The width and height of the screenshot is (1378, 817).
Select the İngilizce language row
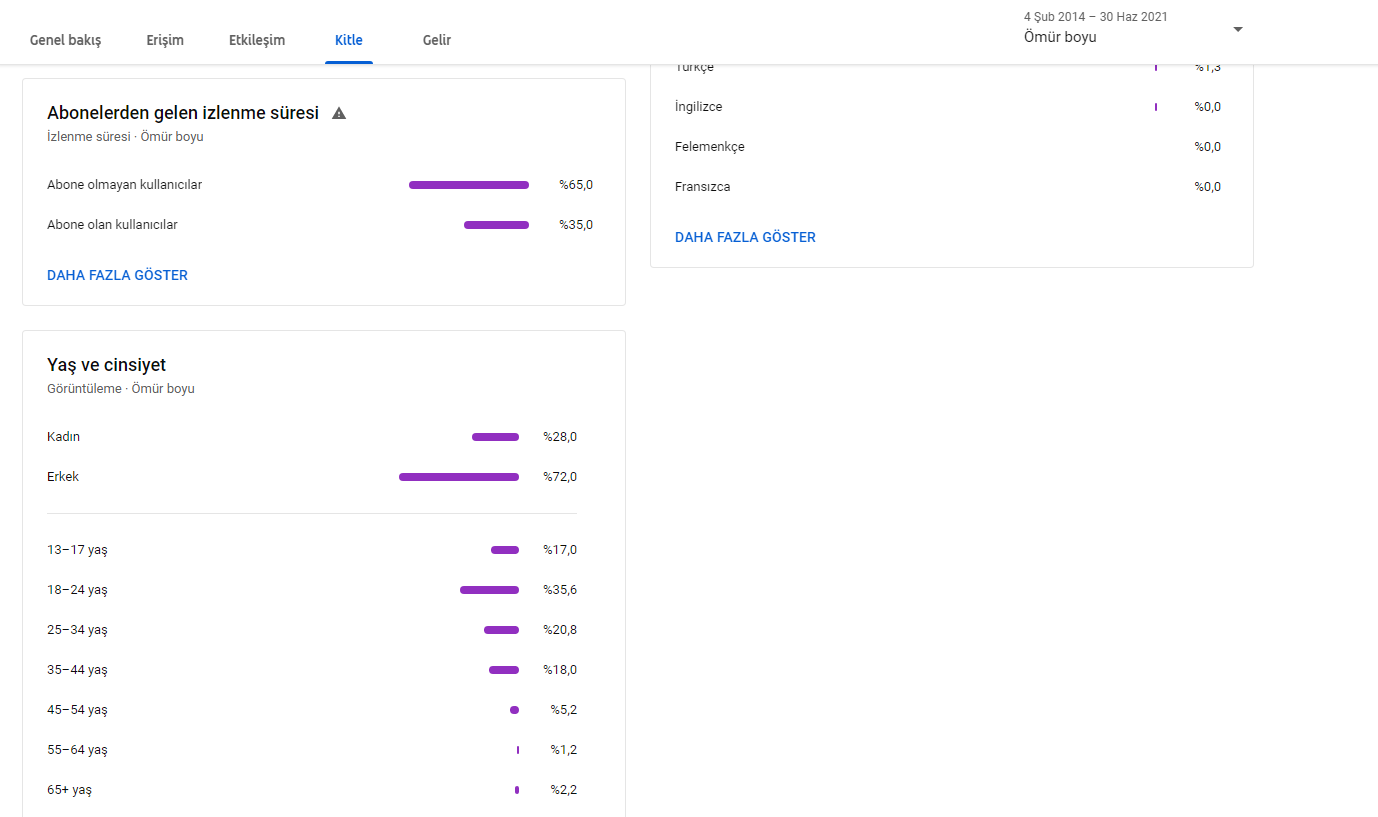click(948, 107)
